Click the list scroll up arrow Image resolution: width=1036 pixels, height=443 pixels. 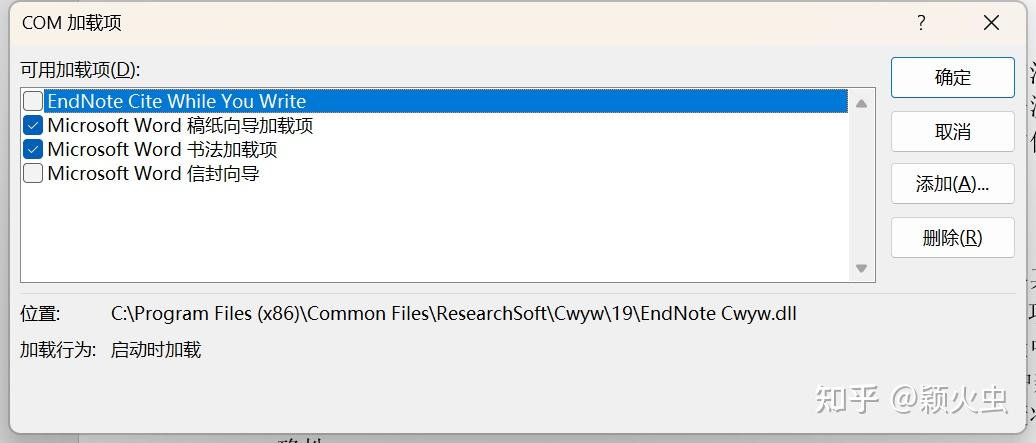coord(861,103)
